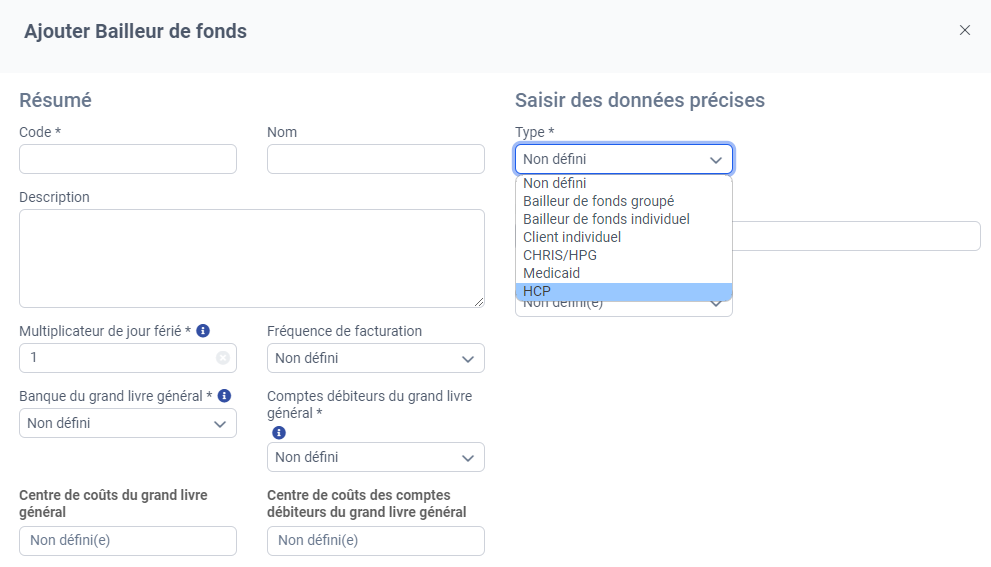The image size is (991, 567).
Task: Expand Comptes débiteurs du grand livre dropdown
Action: click(375, 457)
